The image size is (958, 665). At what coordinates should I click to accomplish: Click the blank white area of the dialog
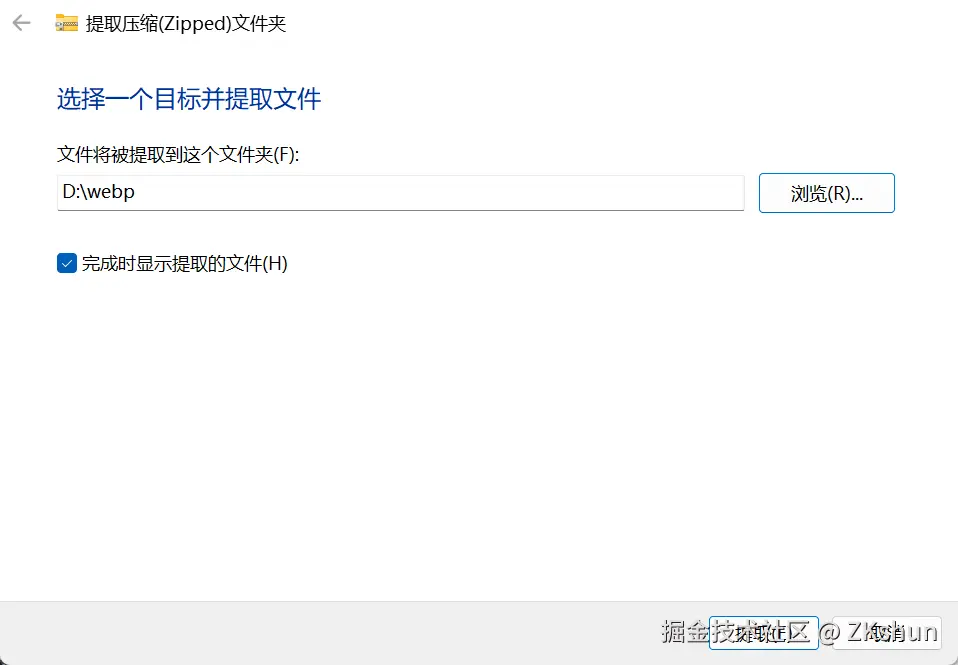(x=477, y=428)
